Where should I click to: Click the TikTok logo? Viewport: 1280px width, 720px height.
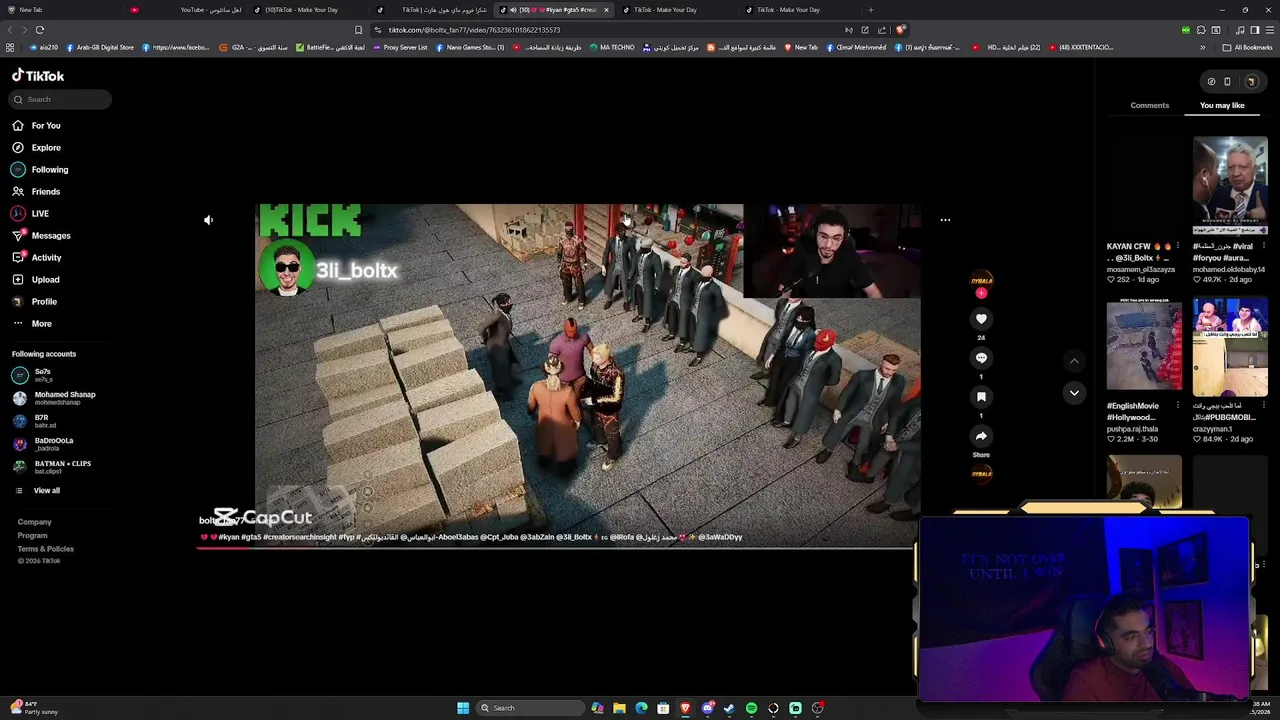[38, 76]
